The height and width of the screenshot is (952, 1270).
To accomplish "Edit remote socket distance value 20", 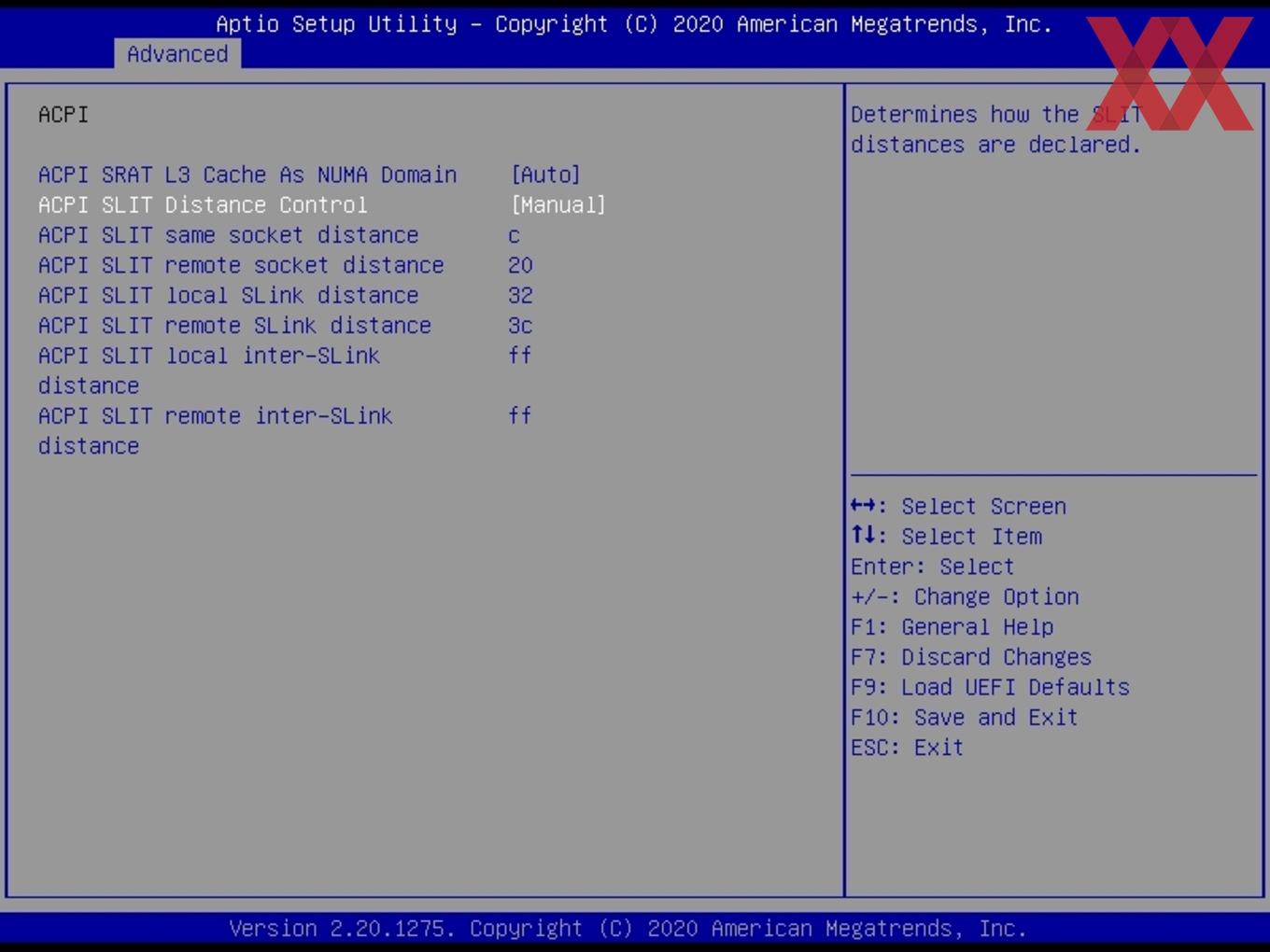I will pyautogui.click(x=520, y=265).
